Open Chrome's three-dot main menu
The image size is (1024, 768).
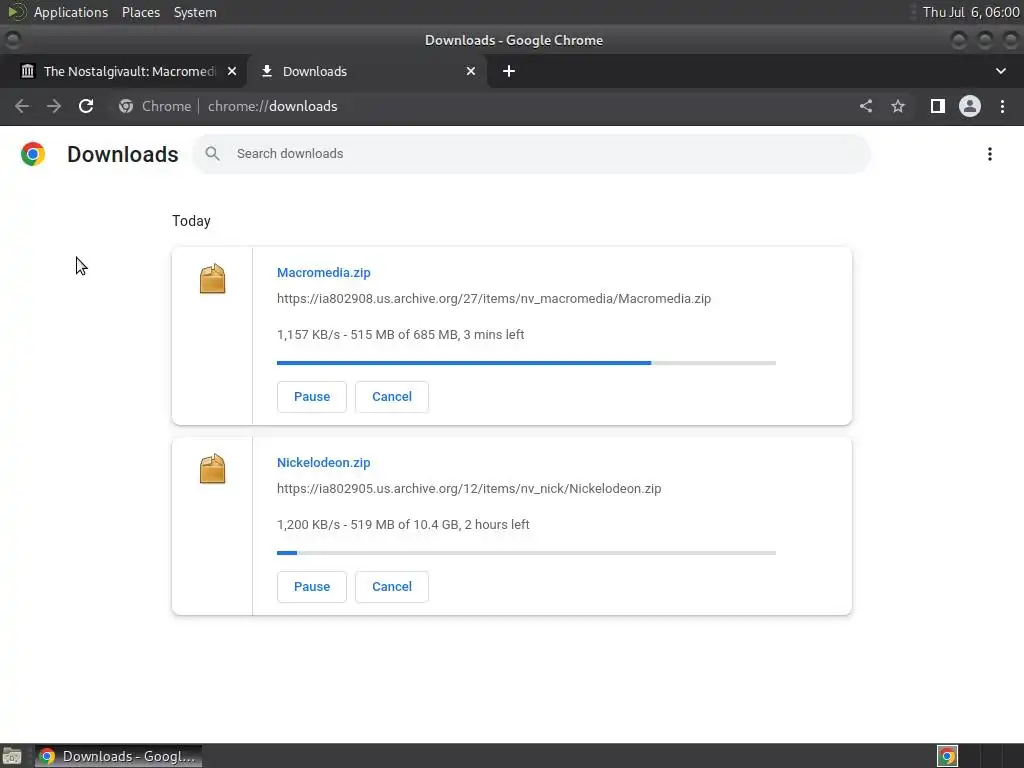click(1002, 106)
